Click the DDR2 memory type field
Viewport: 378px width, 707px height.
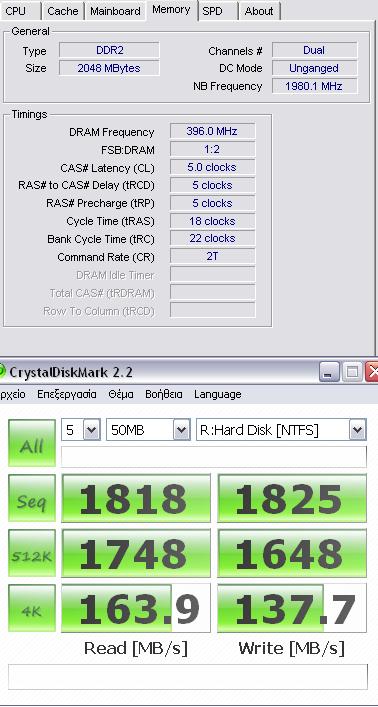[109, 50]
